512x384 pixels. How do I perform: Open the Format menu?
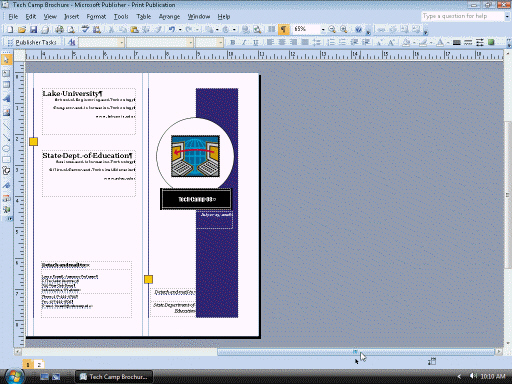point(96,16)
